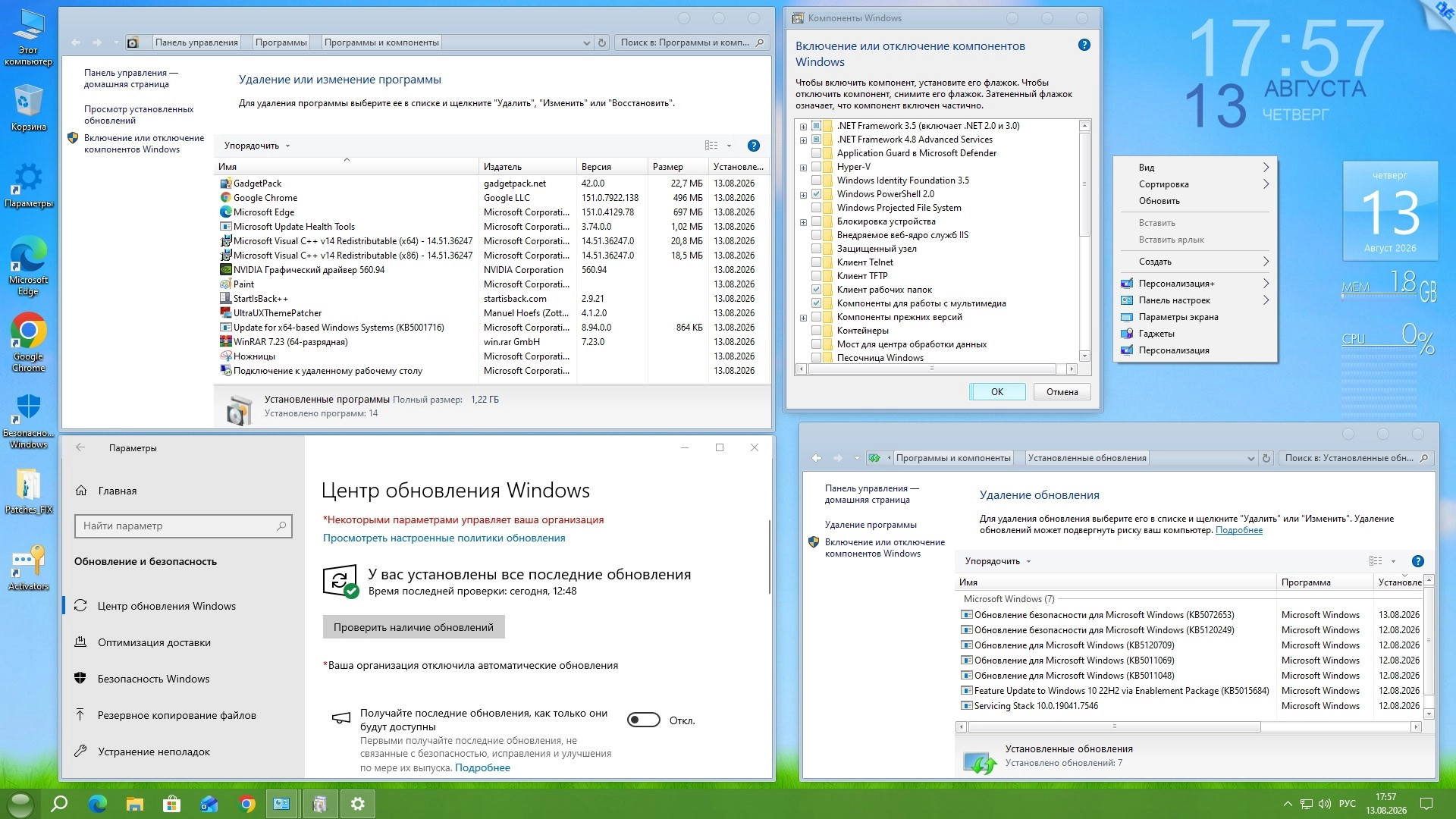Open Microsoft Edge from the taskbar
Screen dimensions: 1456x819
(97, 804)
